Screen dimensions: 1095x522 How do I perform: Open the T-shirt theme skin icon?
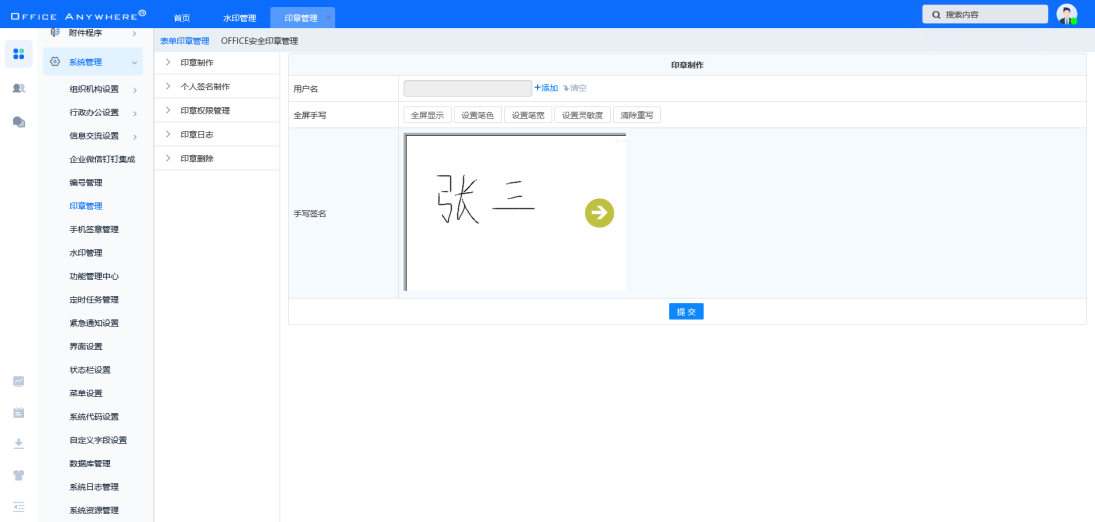click(x=18, y=475)
